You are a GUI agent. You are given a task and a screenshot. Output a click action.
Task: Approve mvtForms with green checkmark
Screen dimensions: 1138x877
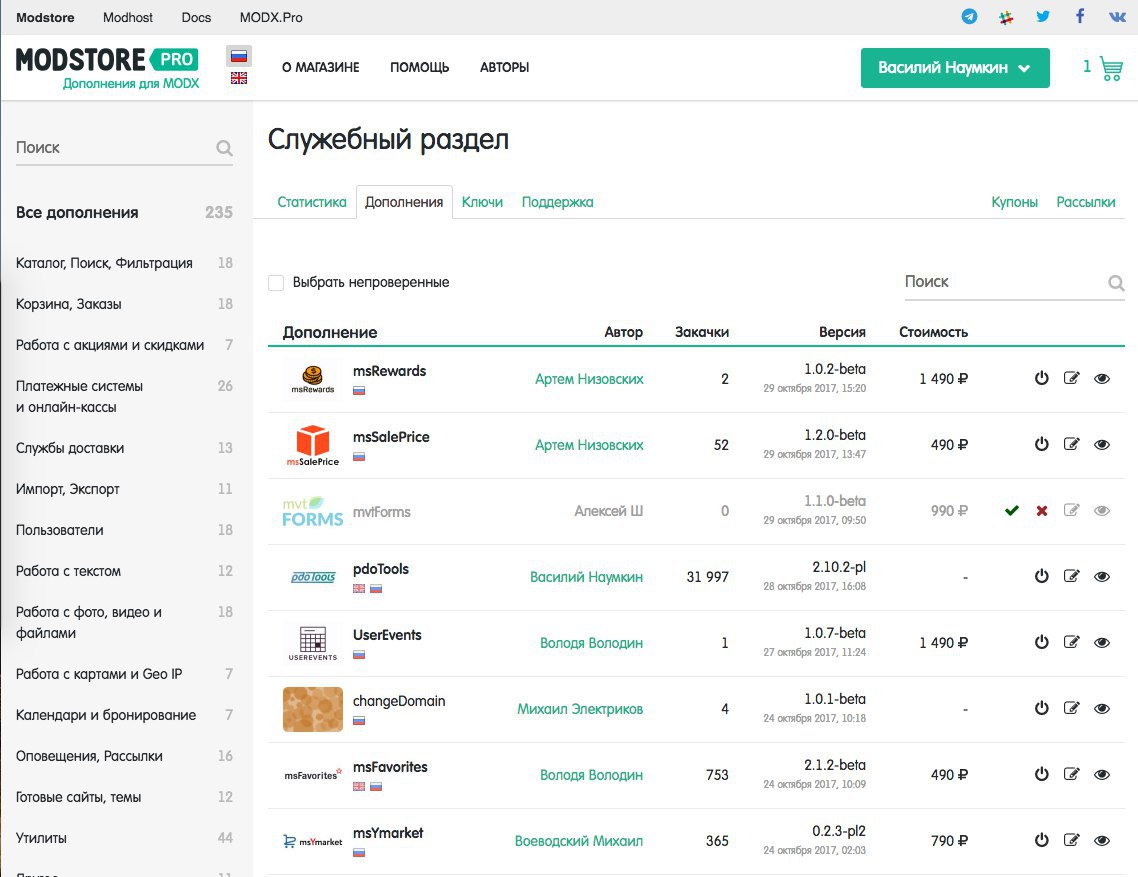pos(1012,511)
